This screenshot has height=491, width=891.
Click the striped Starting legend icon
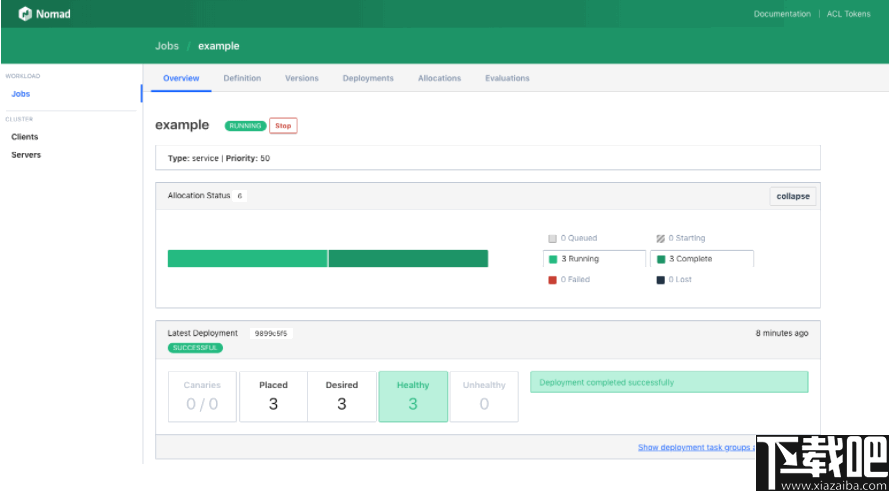coord(660,239)
